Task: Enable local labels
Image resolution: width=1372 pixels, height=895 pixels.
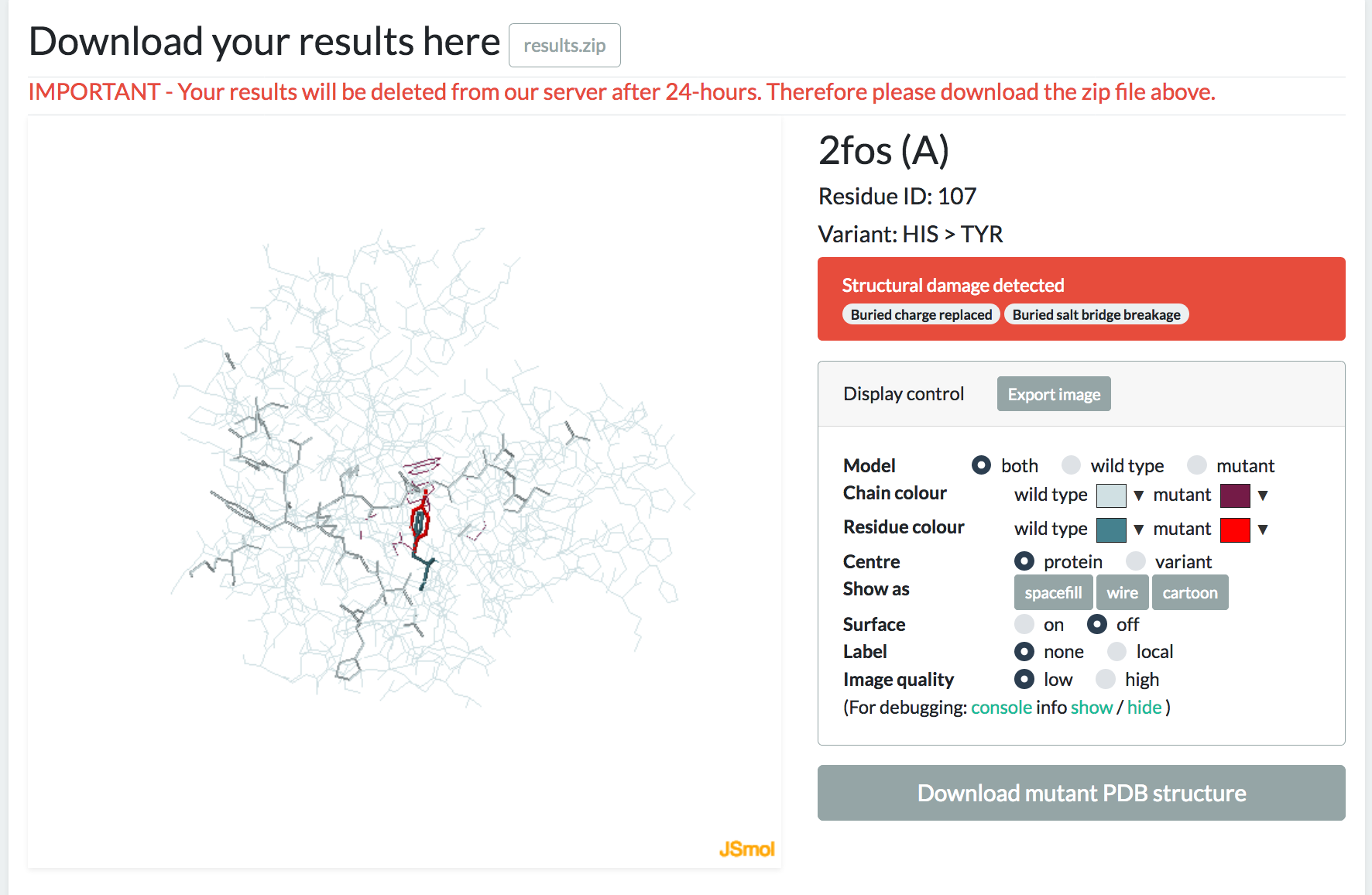Action: (x=1116, y=652)
